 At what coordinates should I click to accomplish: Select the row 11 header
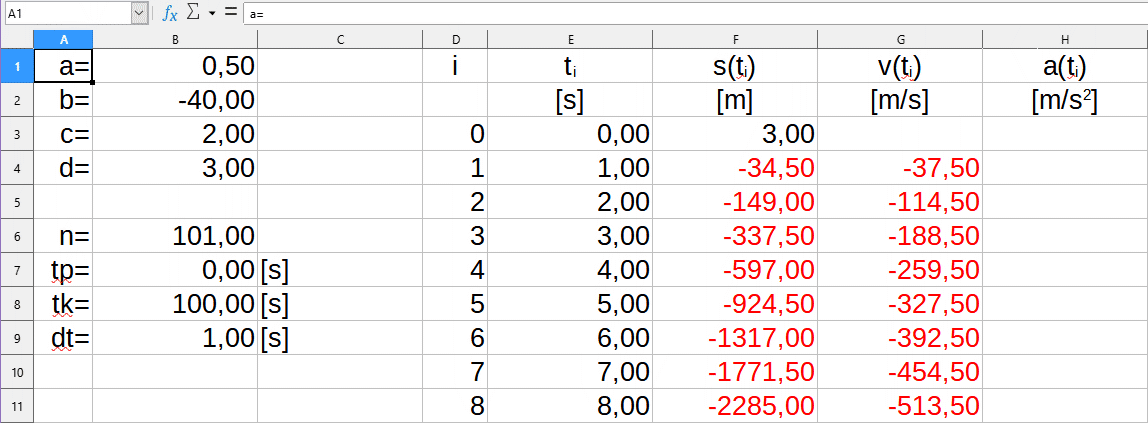pos(16,406)
